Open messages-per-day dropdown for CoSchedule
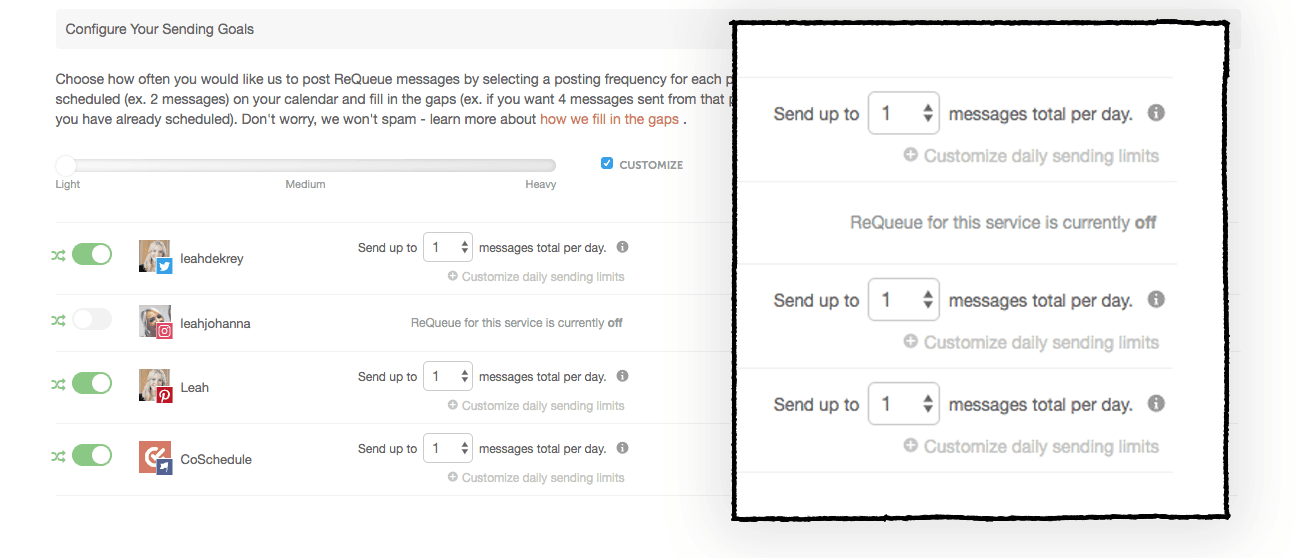 [447, 450]
